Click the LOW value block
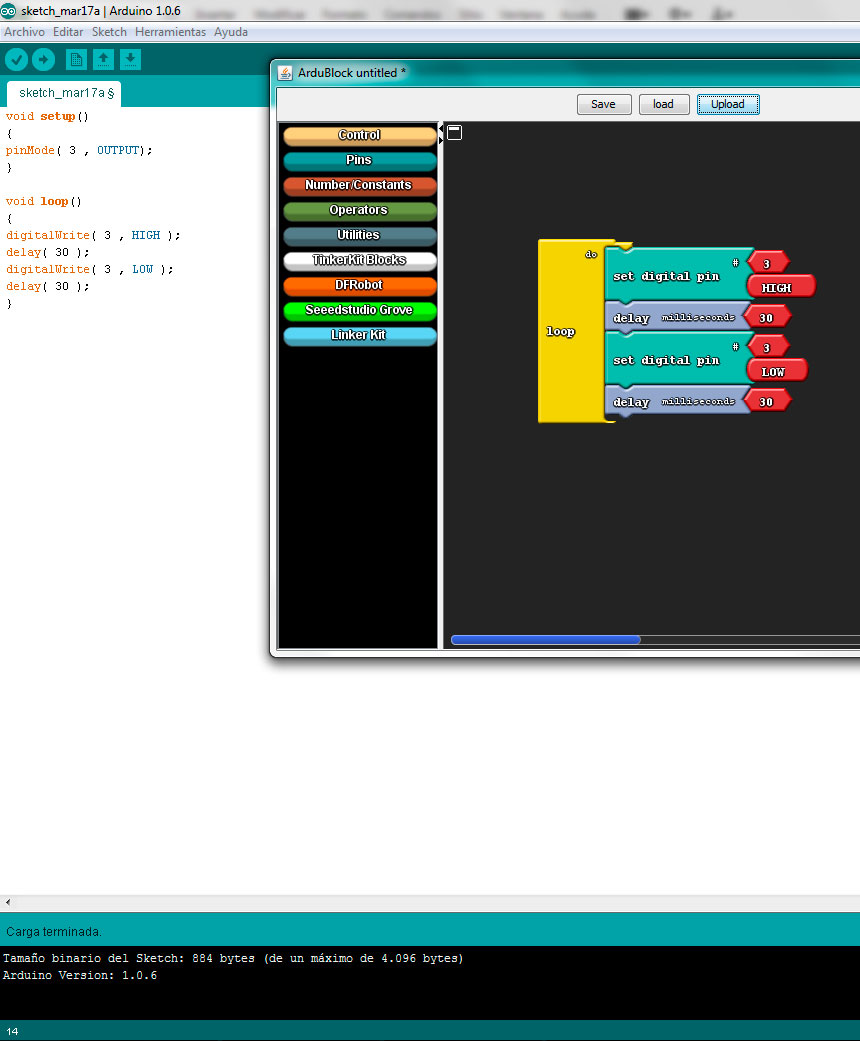 tap(776, 371)
